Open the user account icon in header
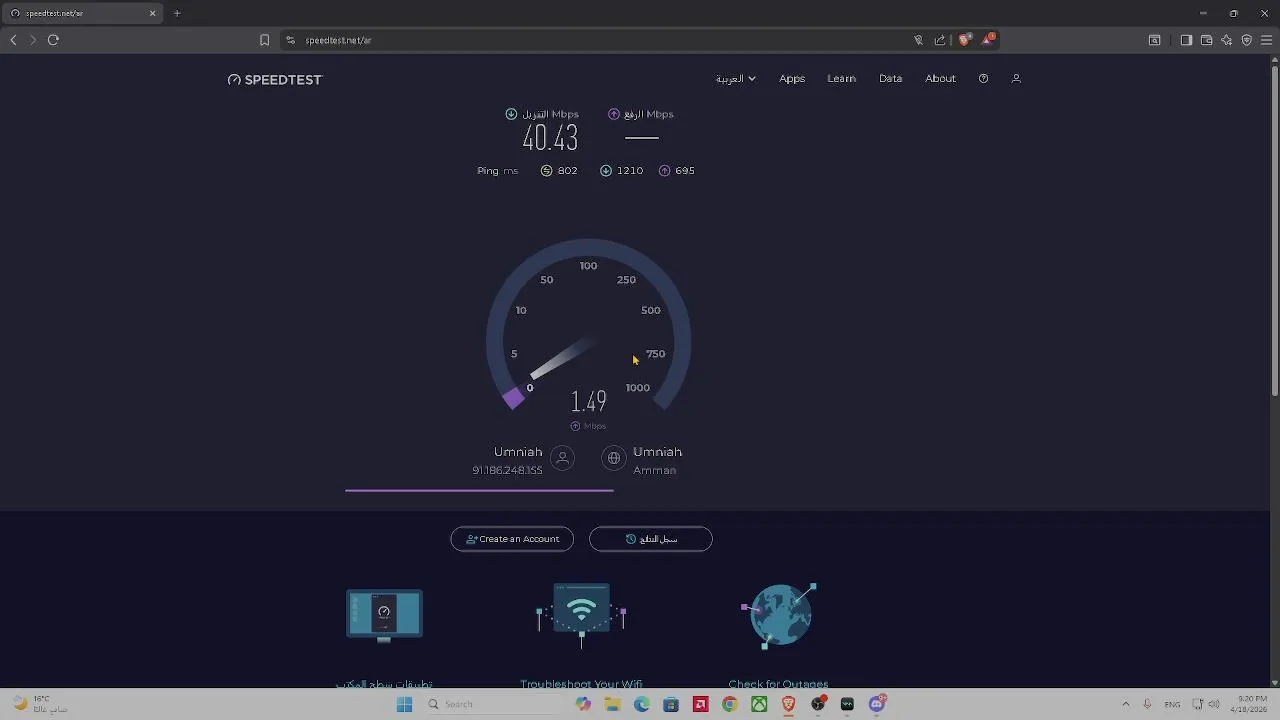Image resolution: width=1280 pixels, height=720 pixels. click(1016, 78)
